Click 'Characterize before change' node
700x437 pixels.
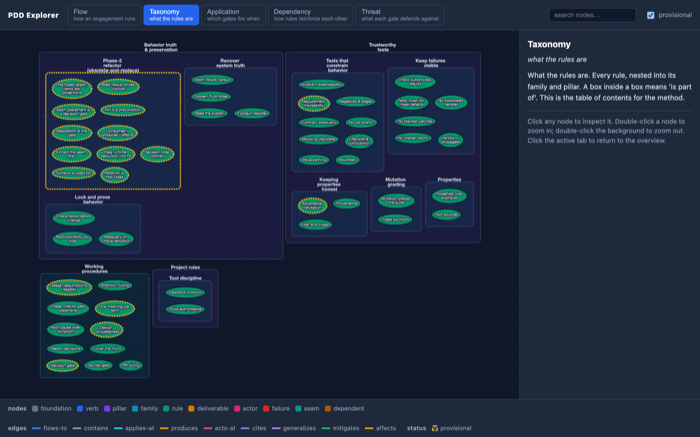pos(74,218)
